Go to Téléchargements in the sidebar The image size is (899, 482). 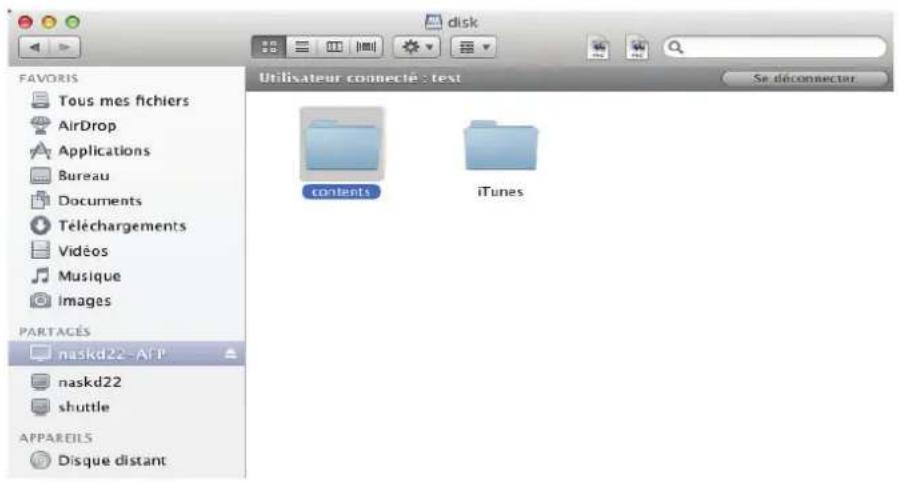coord(121,226)
